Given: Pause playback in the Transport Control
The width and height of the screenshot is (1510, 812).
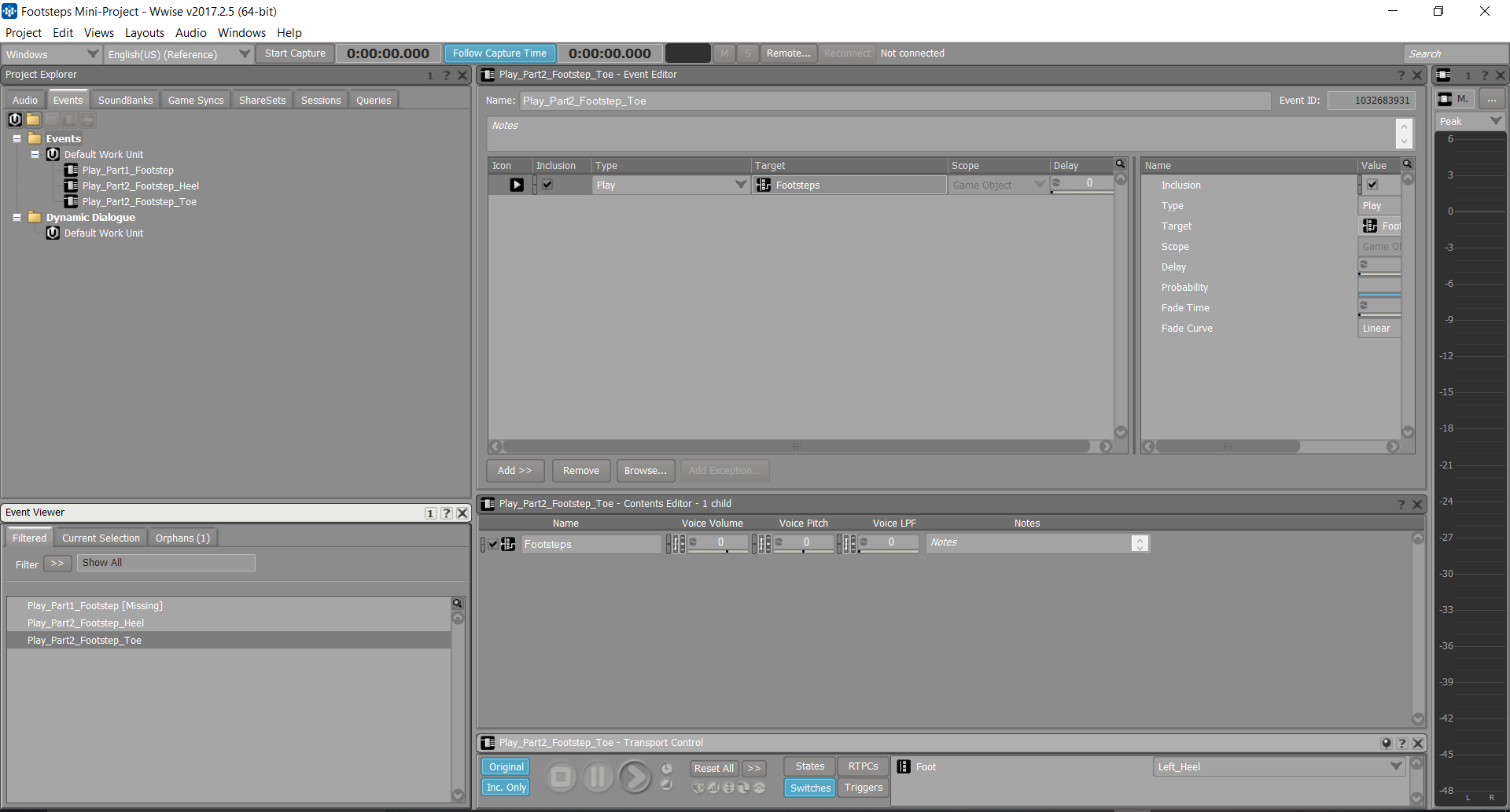Looking at the screenshot, I should [x=598, y=777].
